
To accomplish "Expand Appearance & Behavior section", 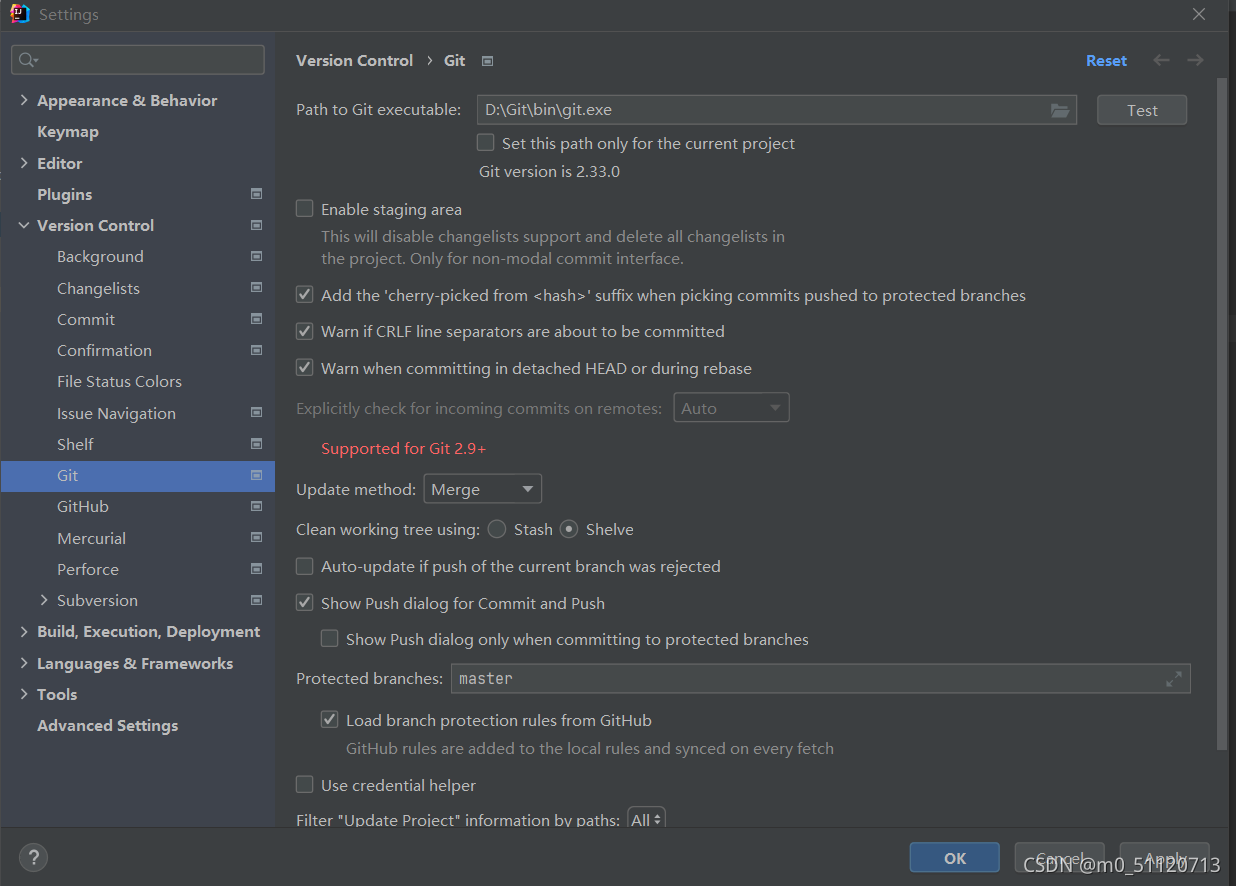I will pos(24,100).
